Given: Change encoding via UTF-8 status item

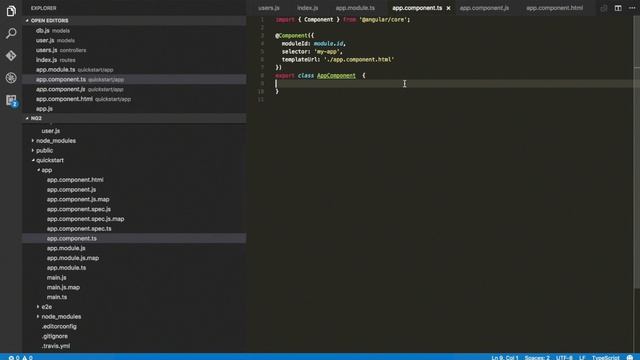Looking at the screenshot, I should tap(564, 358).
